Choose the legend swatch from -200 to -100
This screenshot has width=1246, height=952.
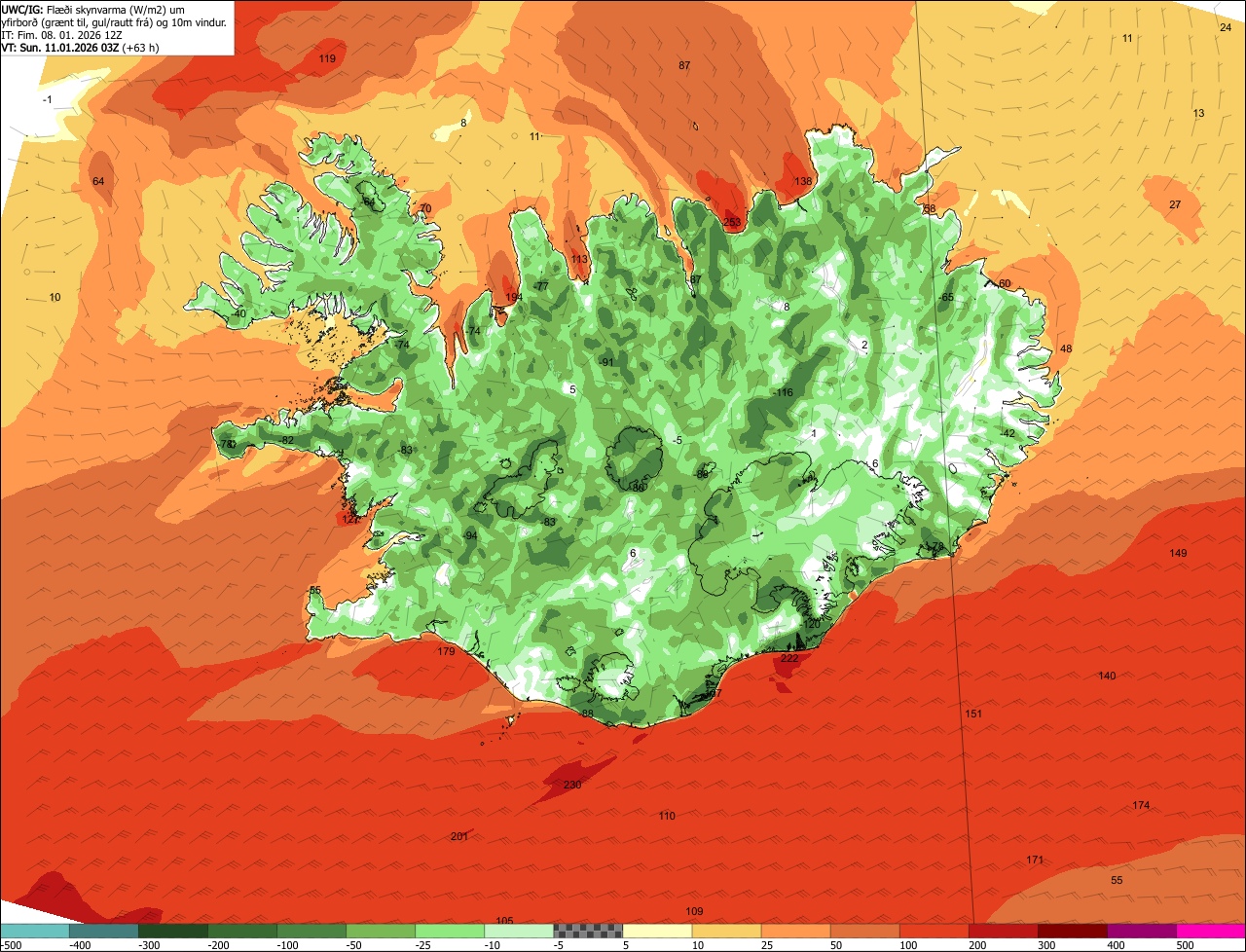click(x=241, y=931)
